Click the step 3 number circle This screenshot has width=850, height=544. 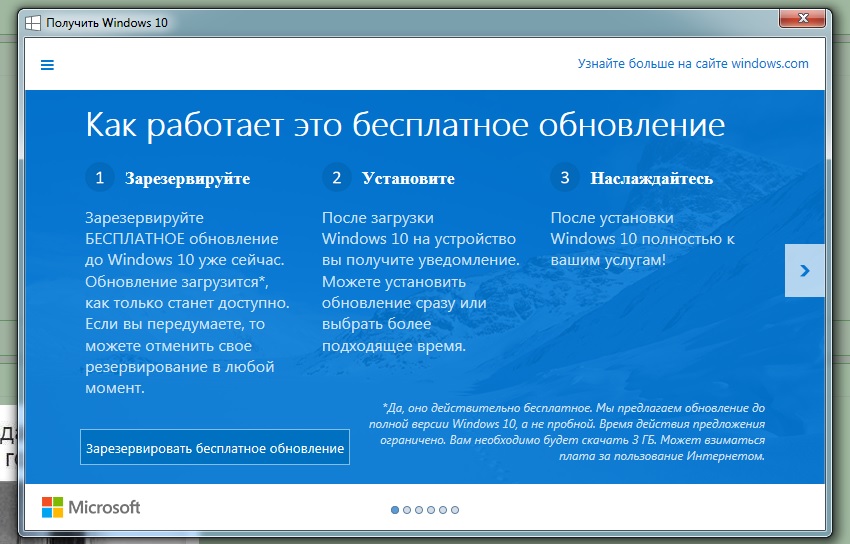[565, 178]
